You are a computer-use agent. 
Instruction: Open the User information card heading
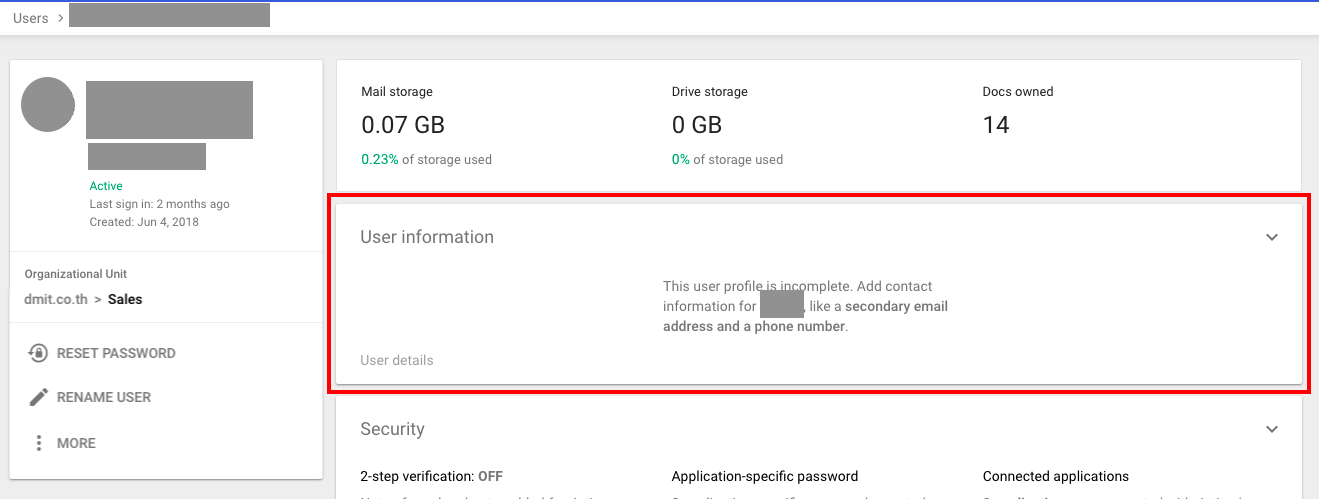pos(427,237)
